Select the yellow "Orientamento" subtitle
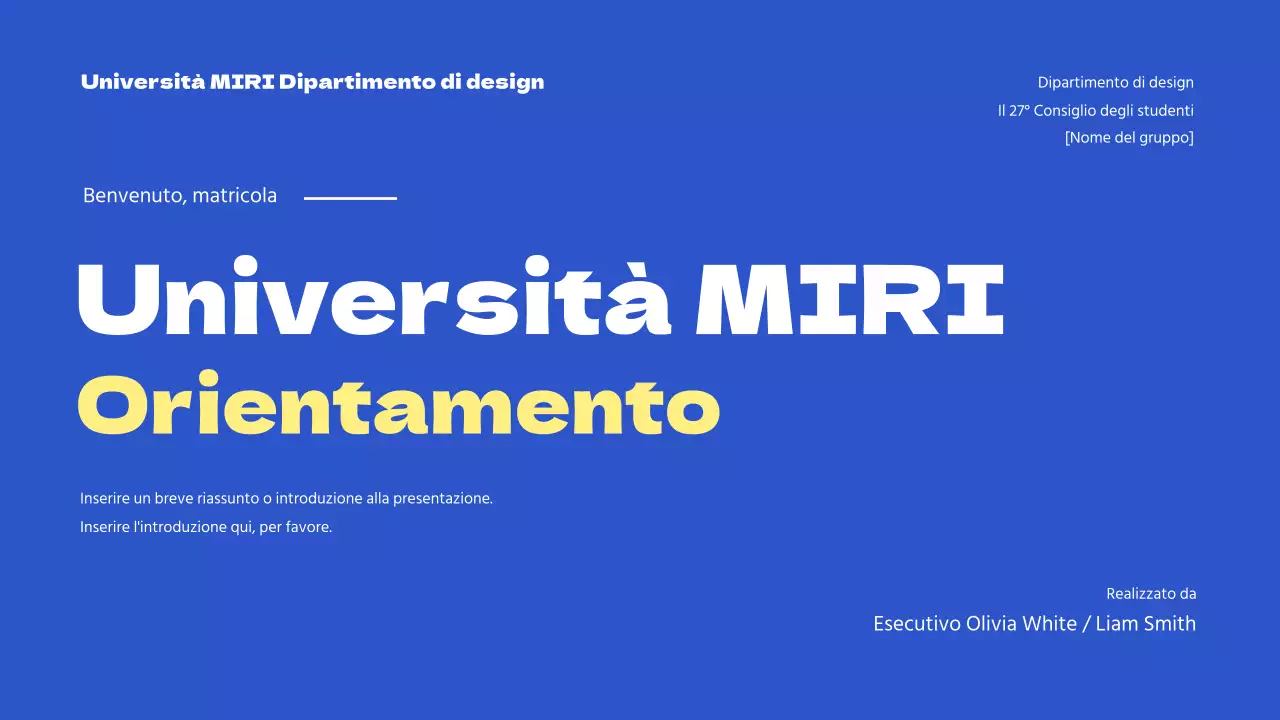The image size is (1280, 720). coord(399,405)
